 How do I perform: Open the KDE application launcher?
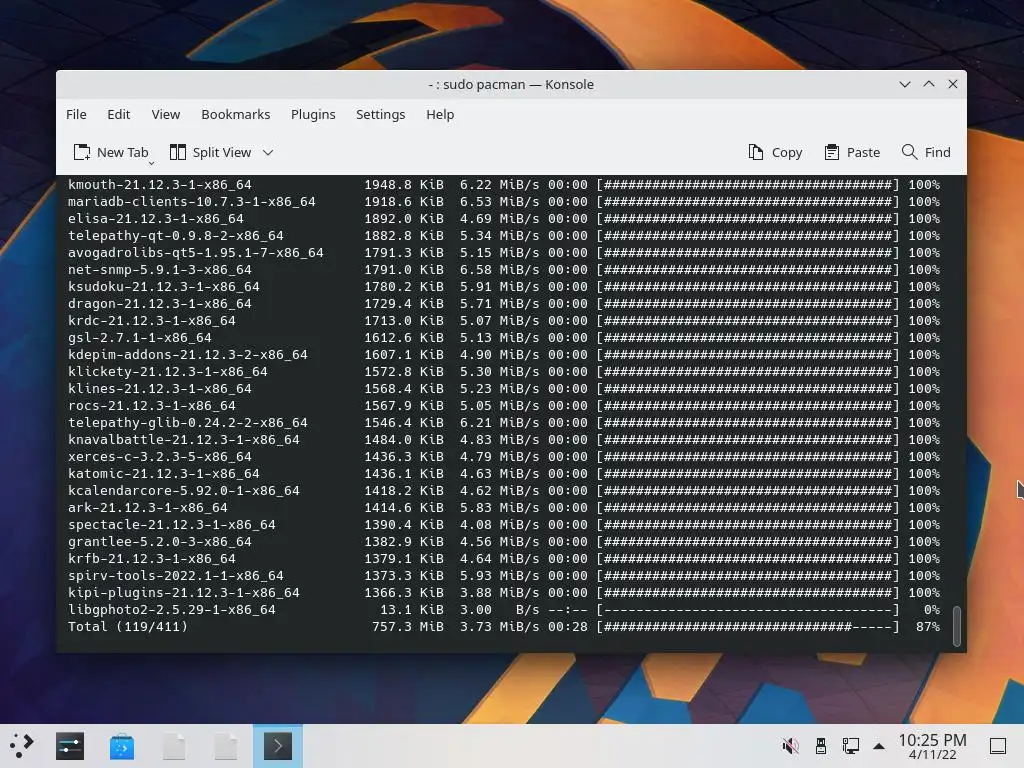click(x=21, y=746)
